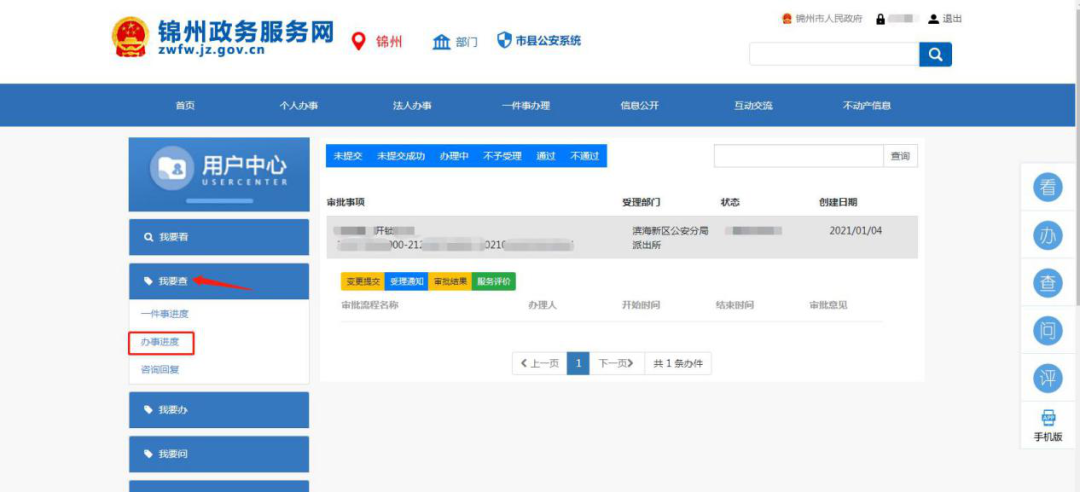Open 不动产信息 in the navigation bar

click(x=866, y=106)
